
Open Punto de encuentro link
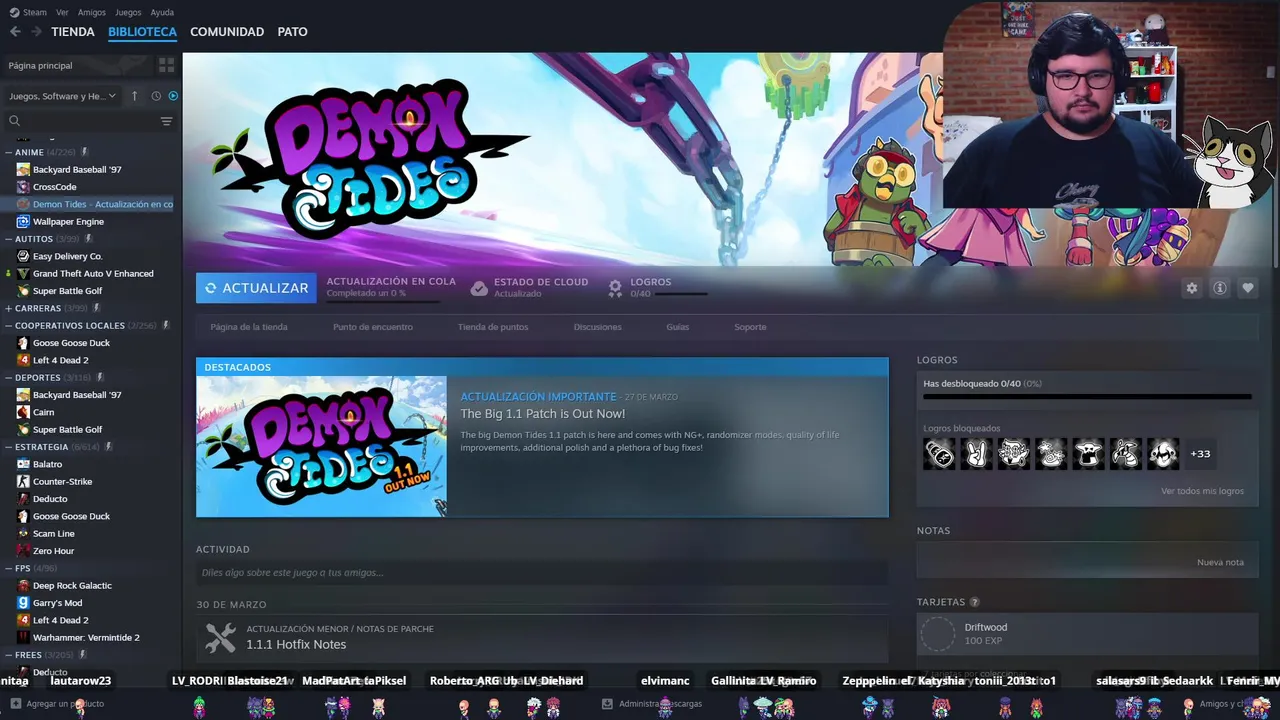point(372,327)
